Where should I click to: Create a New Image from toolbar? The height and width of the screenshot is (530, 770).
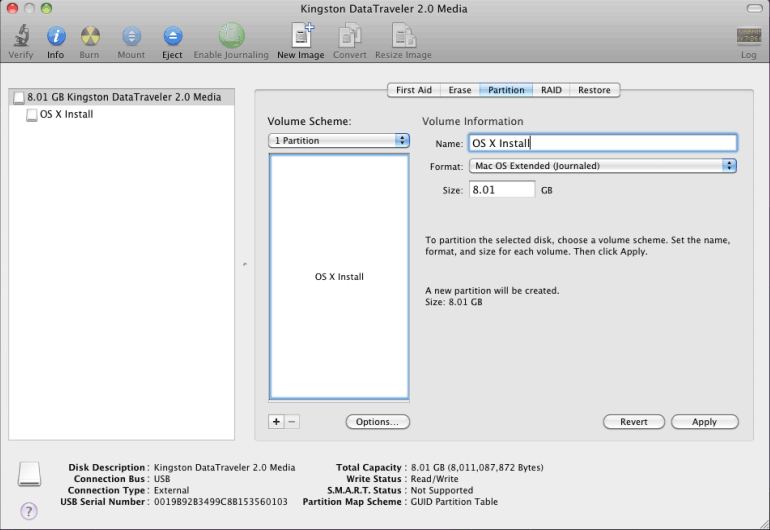[301, 35]
